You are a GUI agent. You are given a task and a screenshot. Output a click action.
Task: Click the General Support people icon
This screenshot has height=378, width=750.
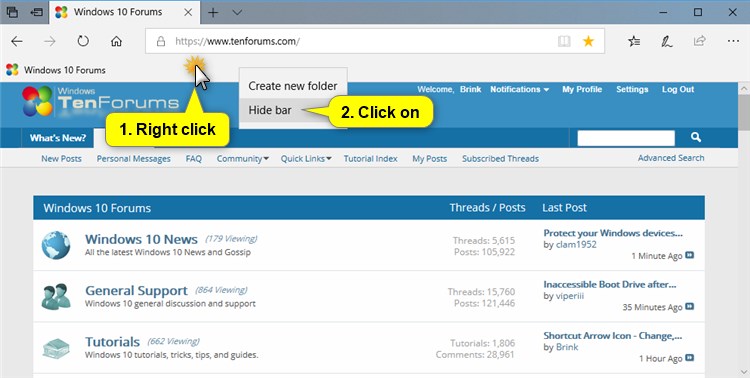(55, 297)
